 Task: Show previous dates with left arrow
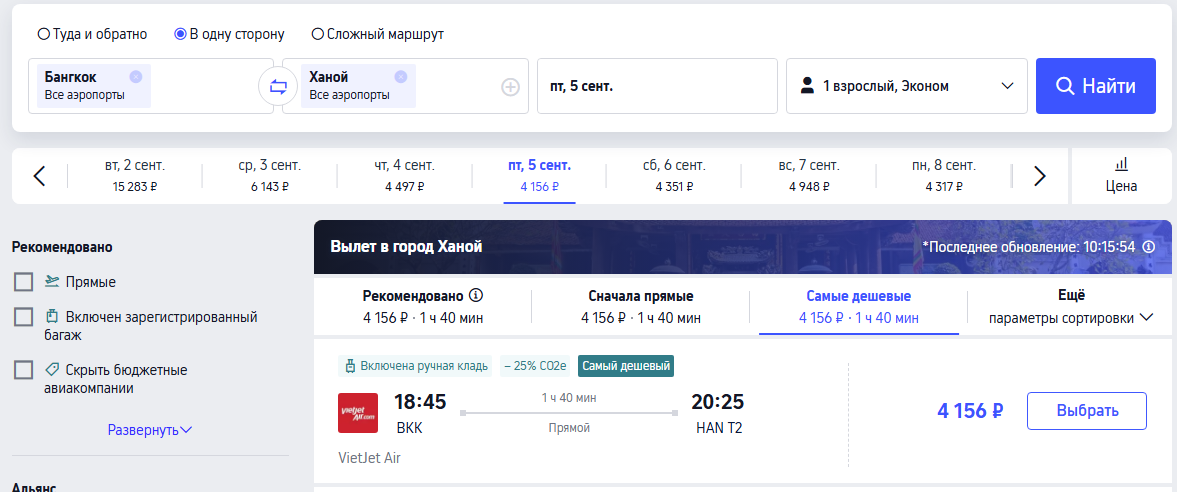coord(40,176)
